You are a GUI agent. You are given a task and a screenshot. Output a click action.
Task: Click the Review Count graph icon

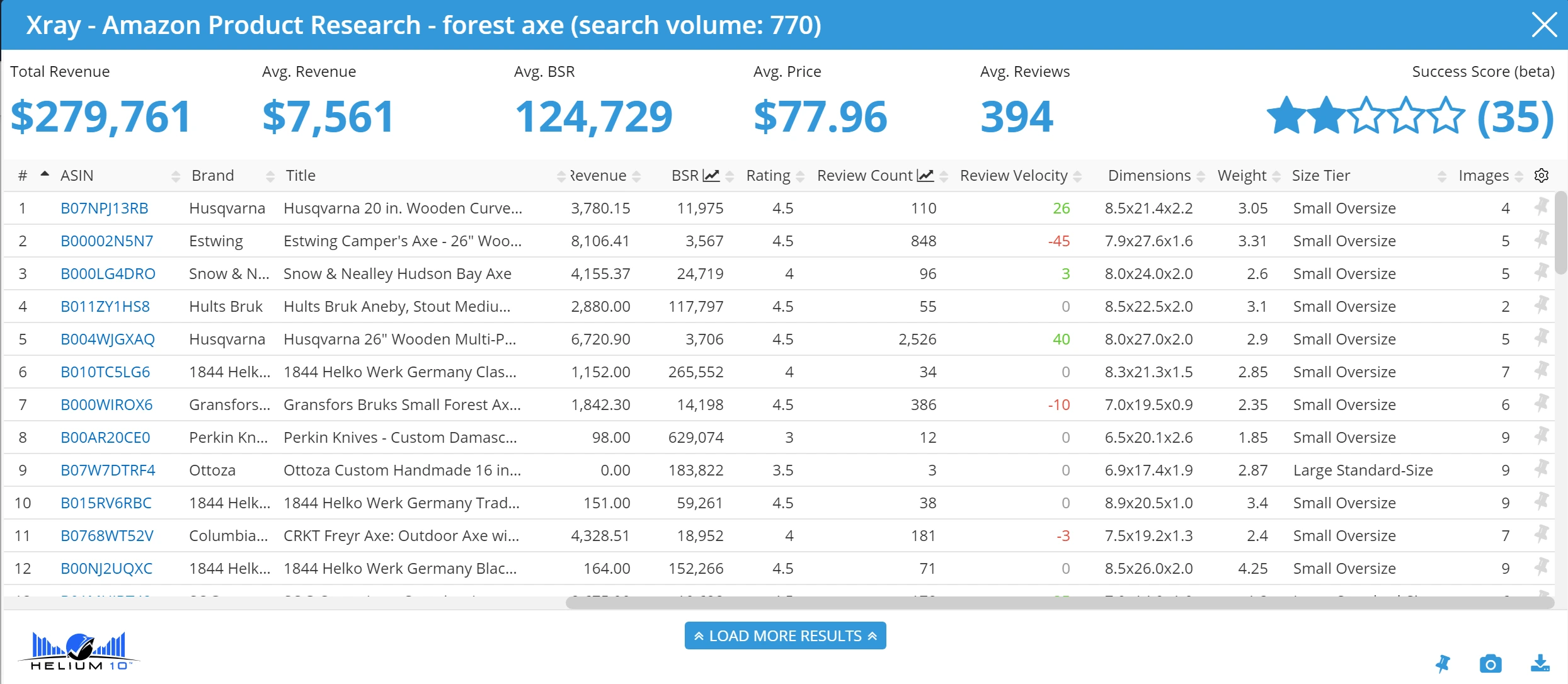925,176
